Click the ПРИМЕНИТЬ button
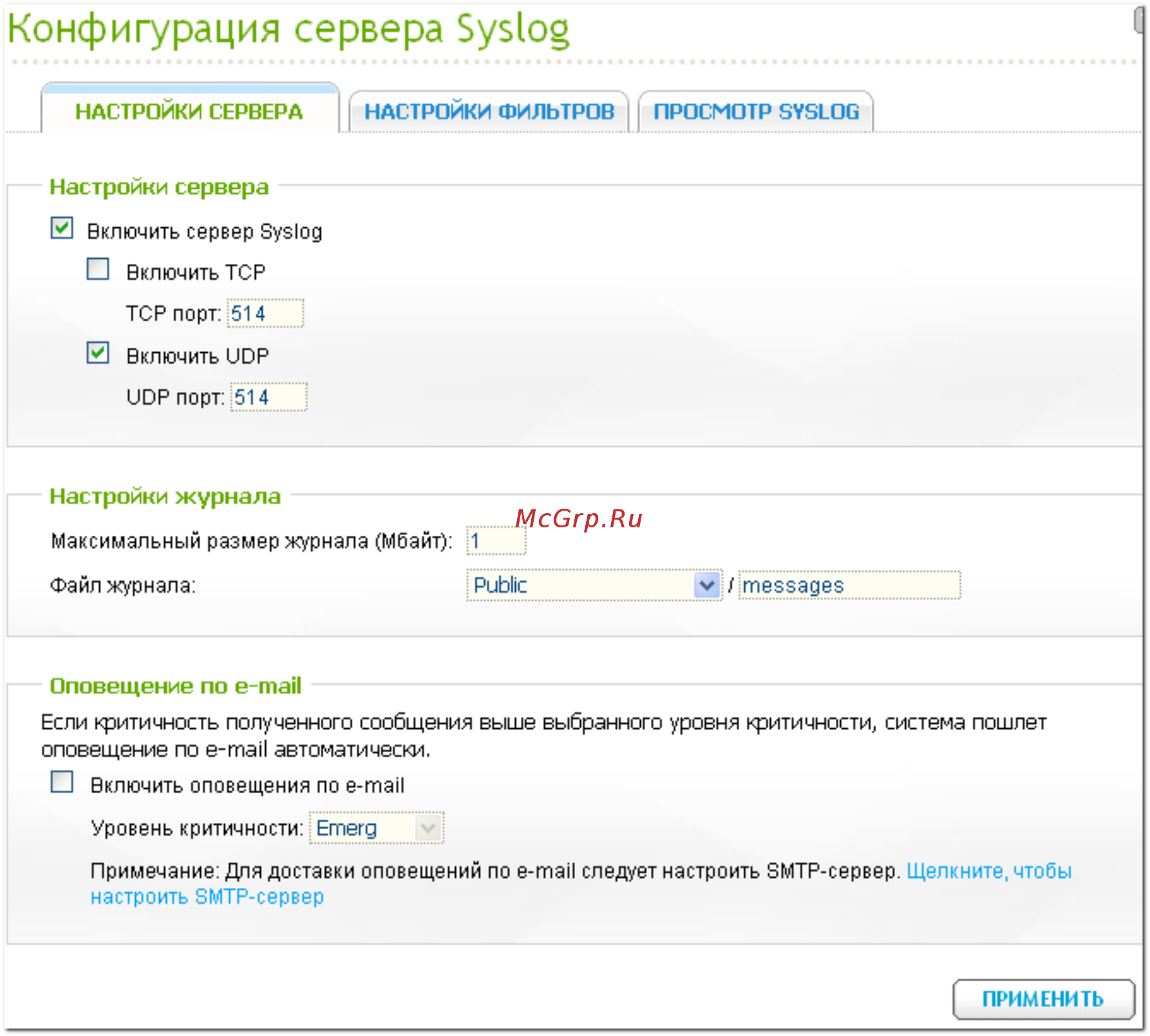Screen dimensions: 1150x1036 (1043, 999)
